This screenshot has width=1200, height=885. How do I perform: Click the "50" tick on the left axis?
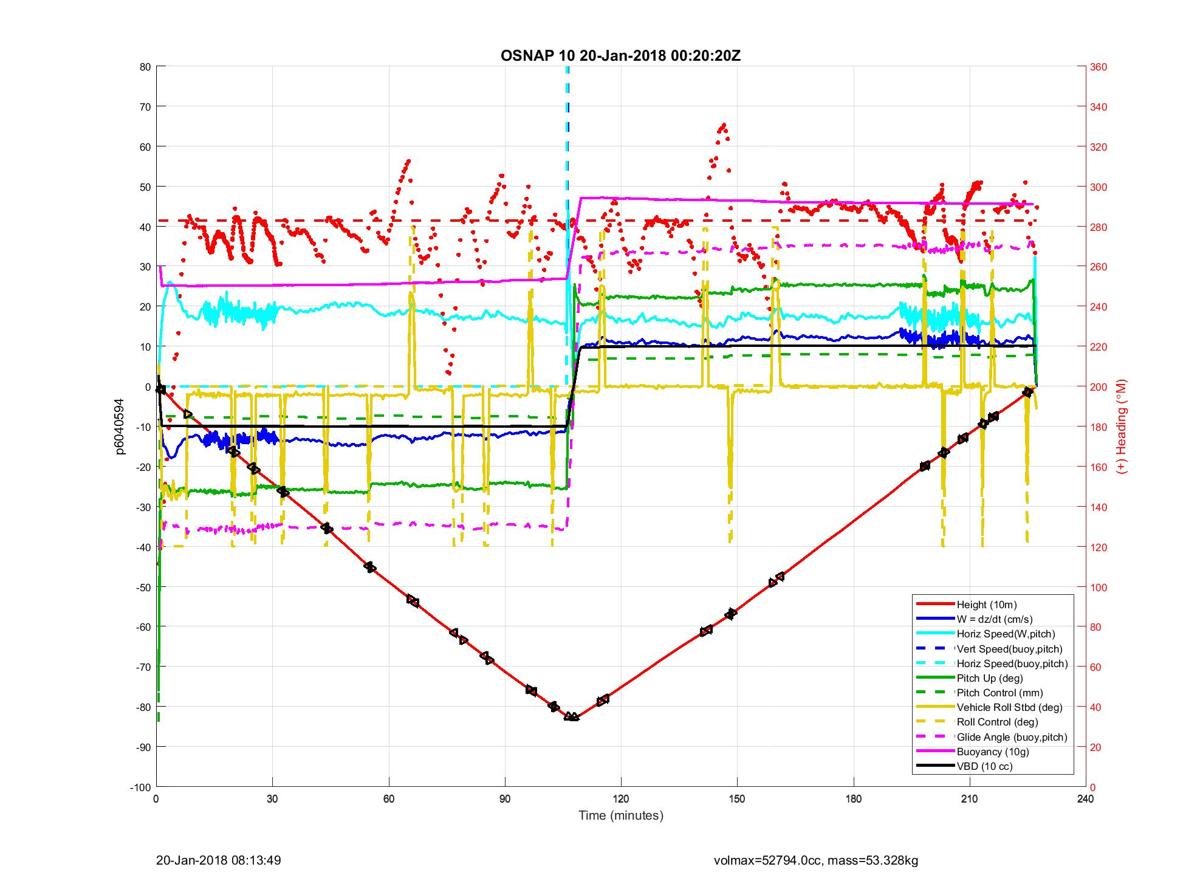point(144,187)
